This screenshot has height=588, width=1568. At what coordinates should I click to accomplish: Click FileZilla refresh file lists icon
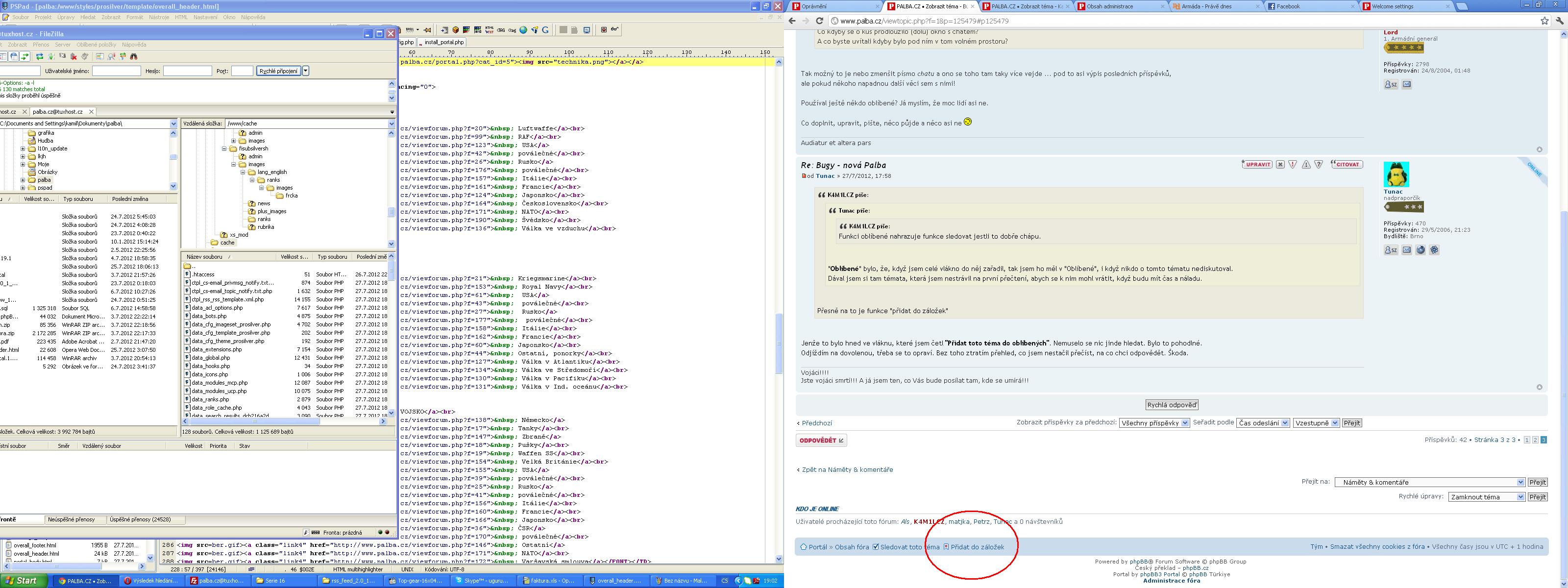click(x=40, y=57)
